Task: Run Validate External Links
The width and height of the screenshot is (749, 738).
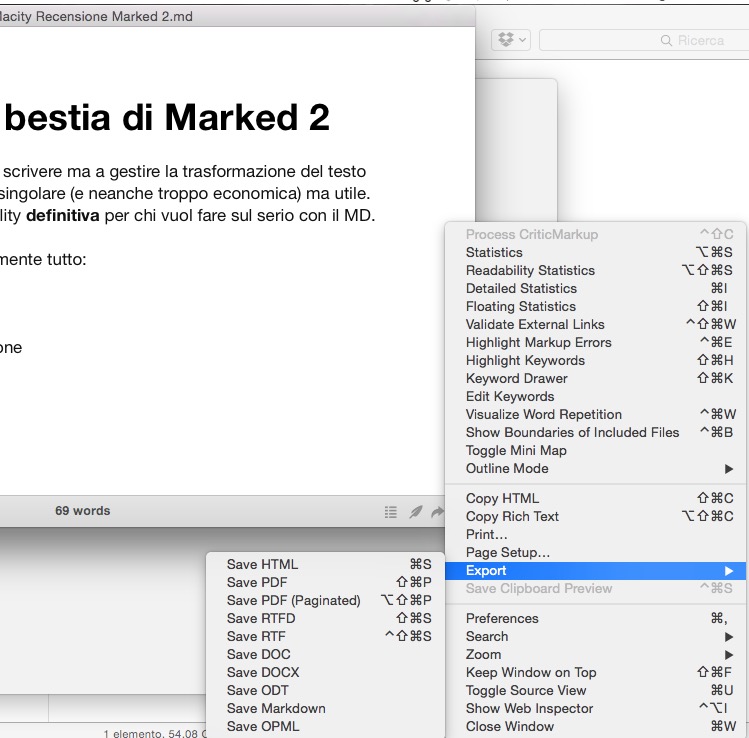Action: pos(595,324)
